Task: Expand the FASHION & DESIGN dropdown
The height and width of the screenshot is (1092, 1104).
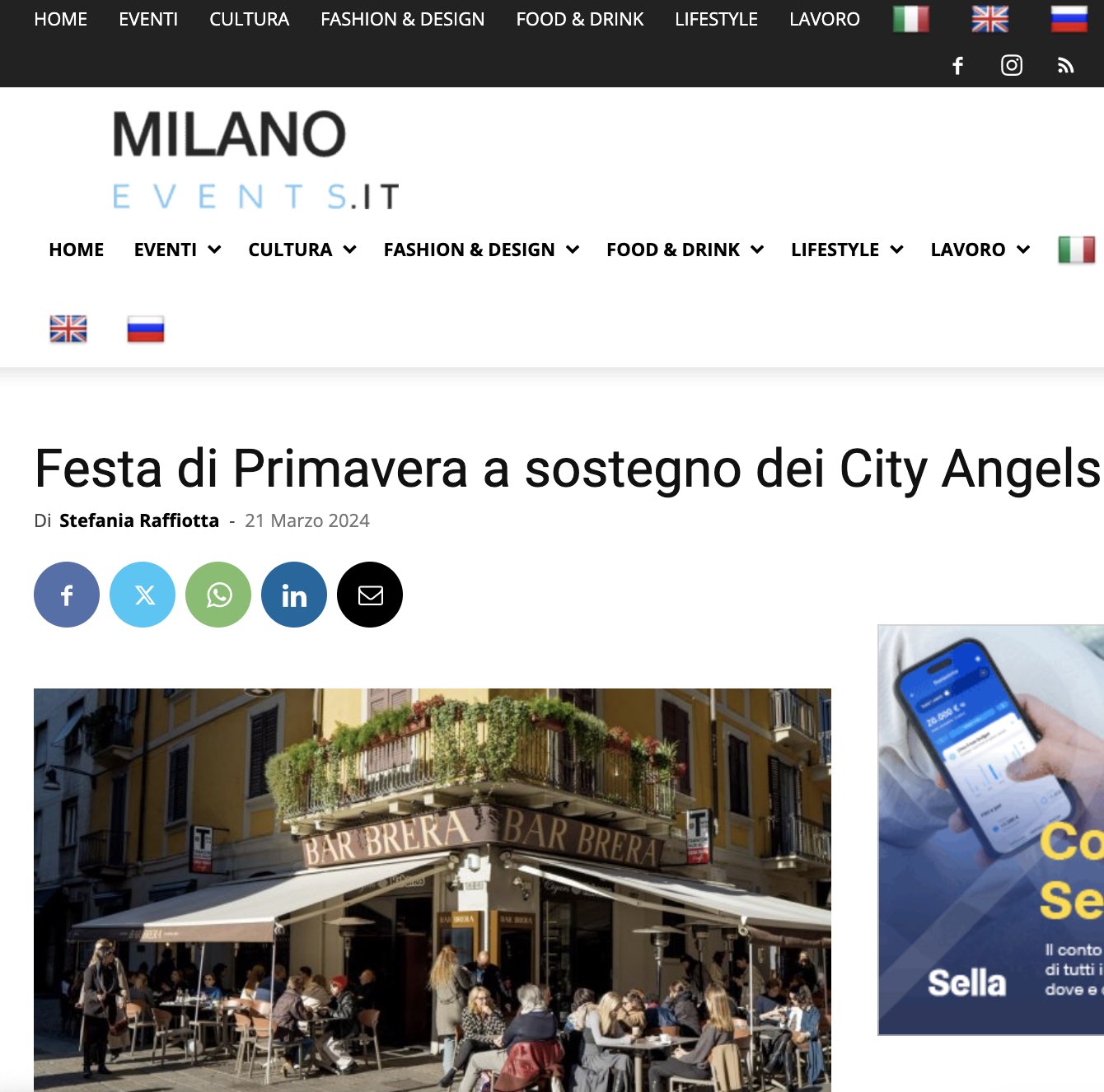Action: pos(481,250)
